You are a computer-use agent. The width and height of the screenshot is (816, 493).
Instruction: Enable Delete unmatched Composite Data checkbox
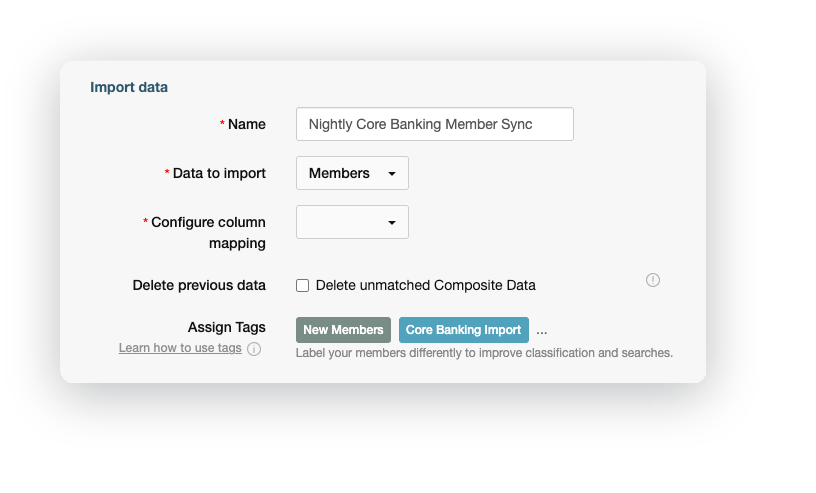(302, 285)
